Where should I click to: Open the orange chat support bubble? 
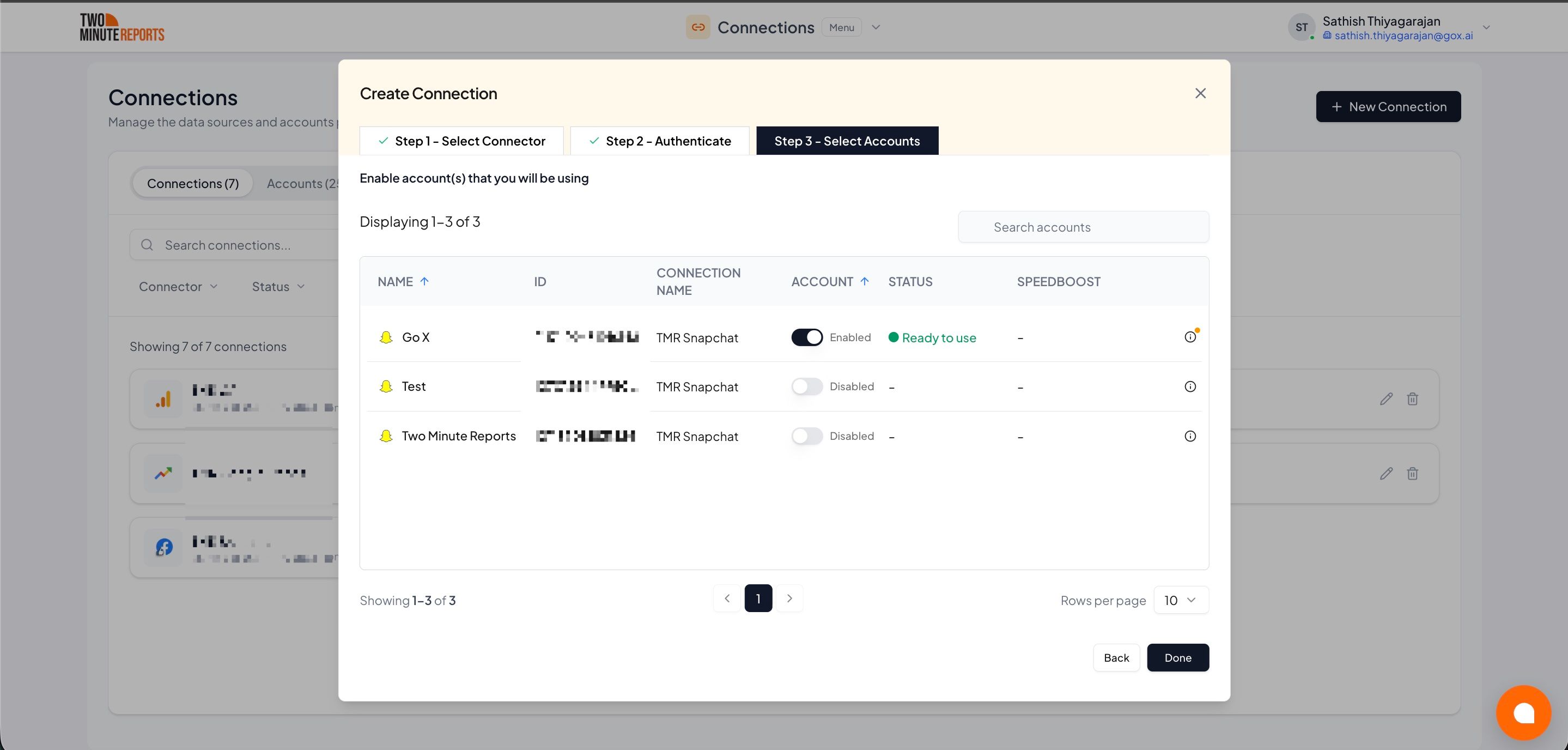1523,712
